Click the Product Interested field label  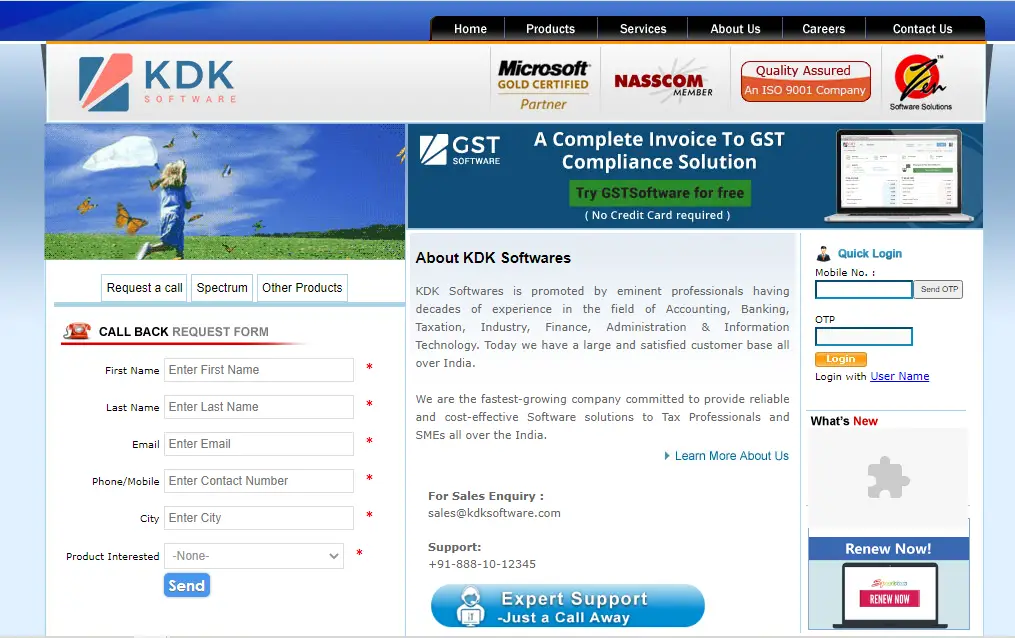[113, 556]
